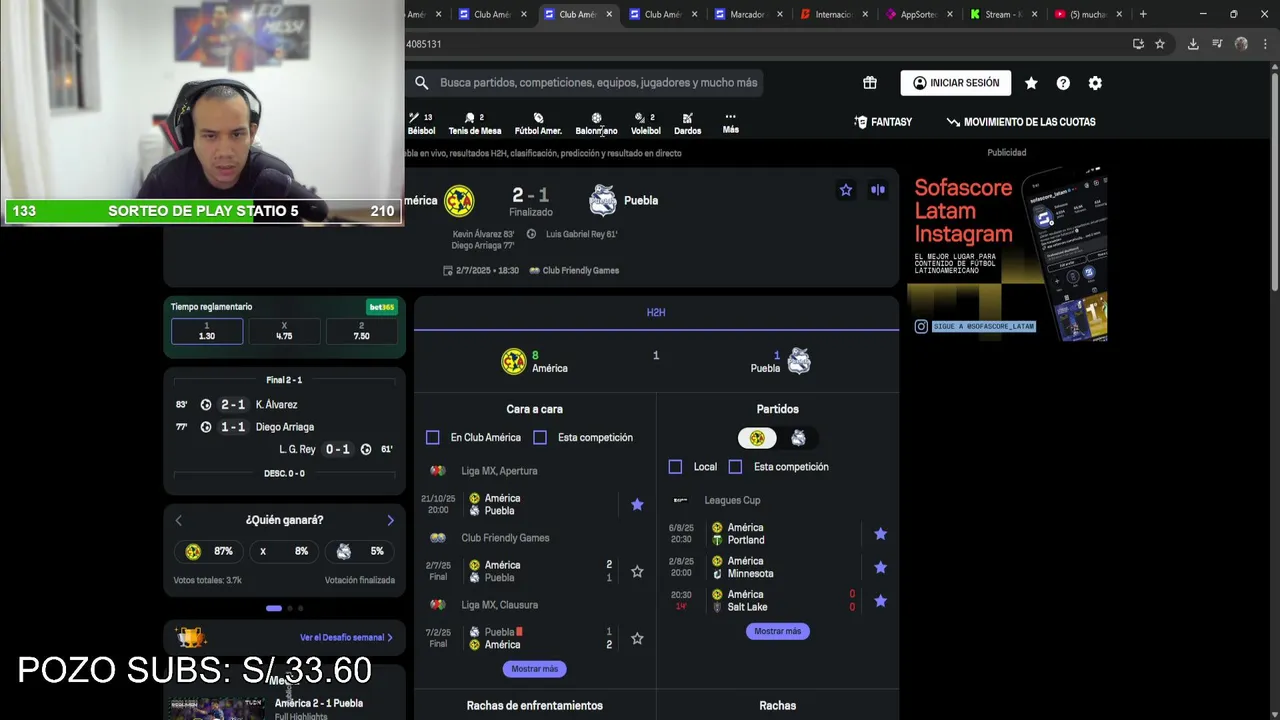
Task: Select the Voleibol sport
Action: 646,123
